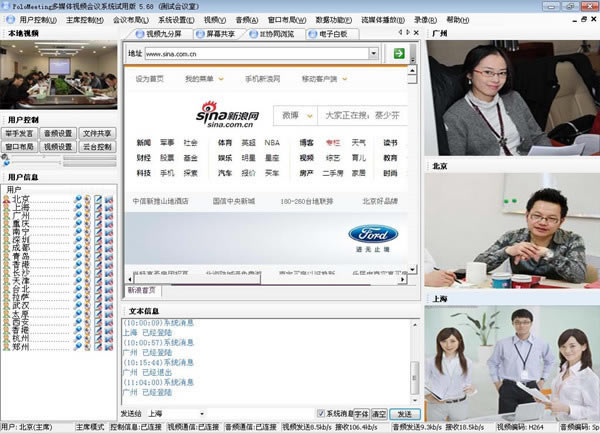Toggle camera icon in 上海 user row
The width and height of the screenshot is (600, 434).
(88, 207)
